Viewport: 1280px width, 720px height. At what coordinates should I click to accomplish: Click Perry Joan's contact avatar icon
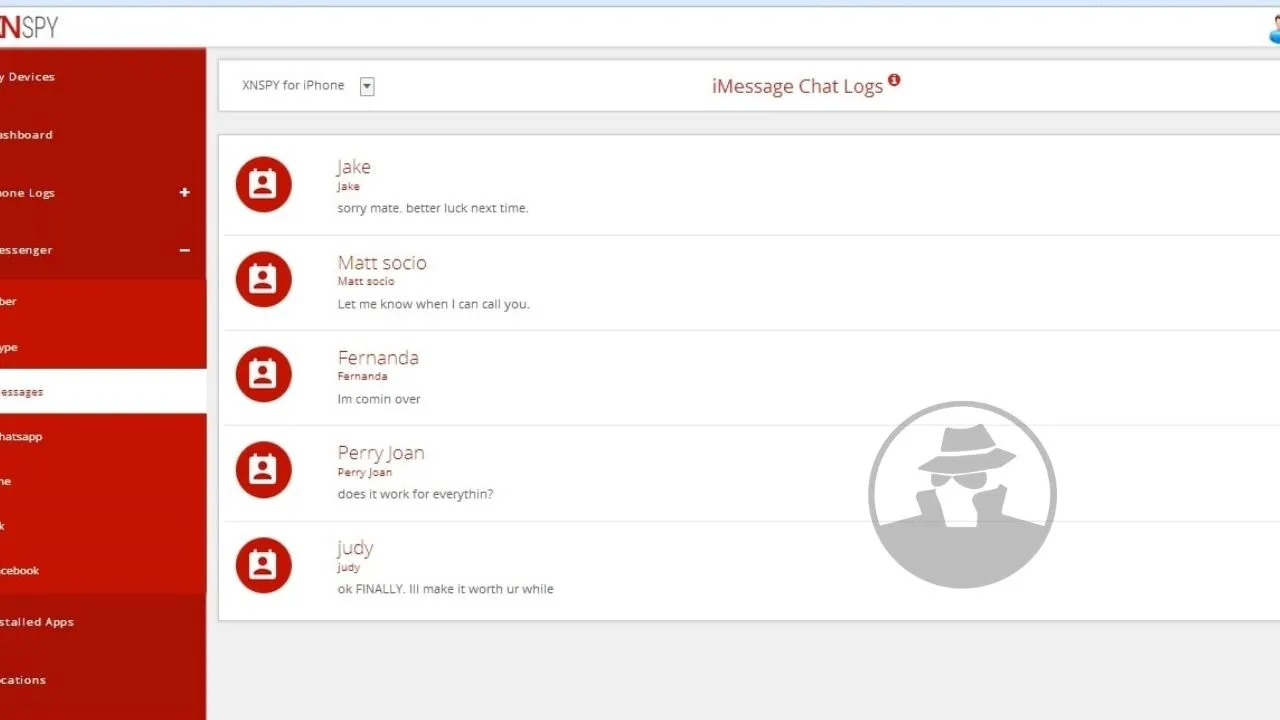click(x=263, y=470)
